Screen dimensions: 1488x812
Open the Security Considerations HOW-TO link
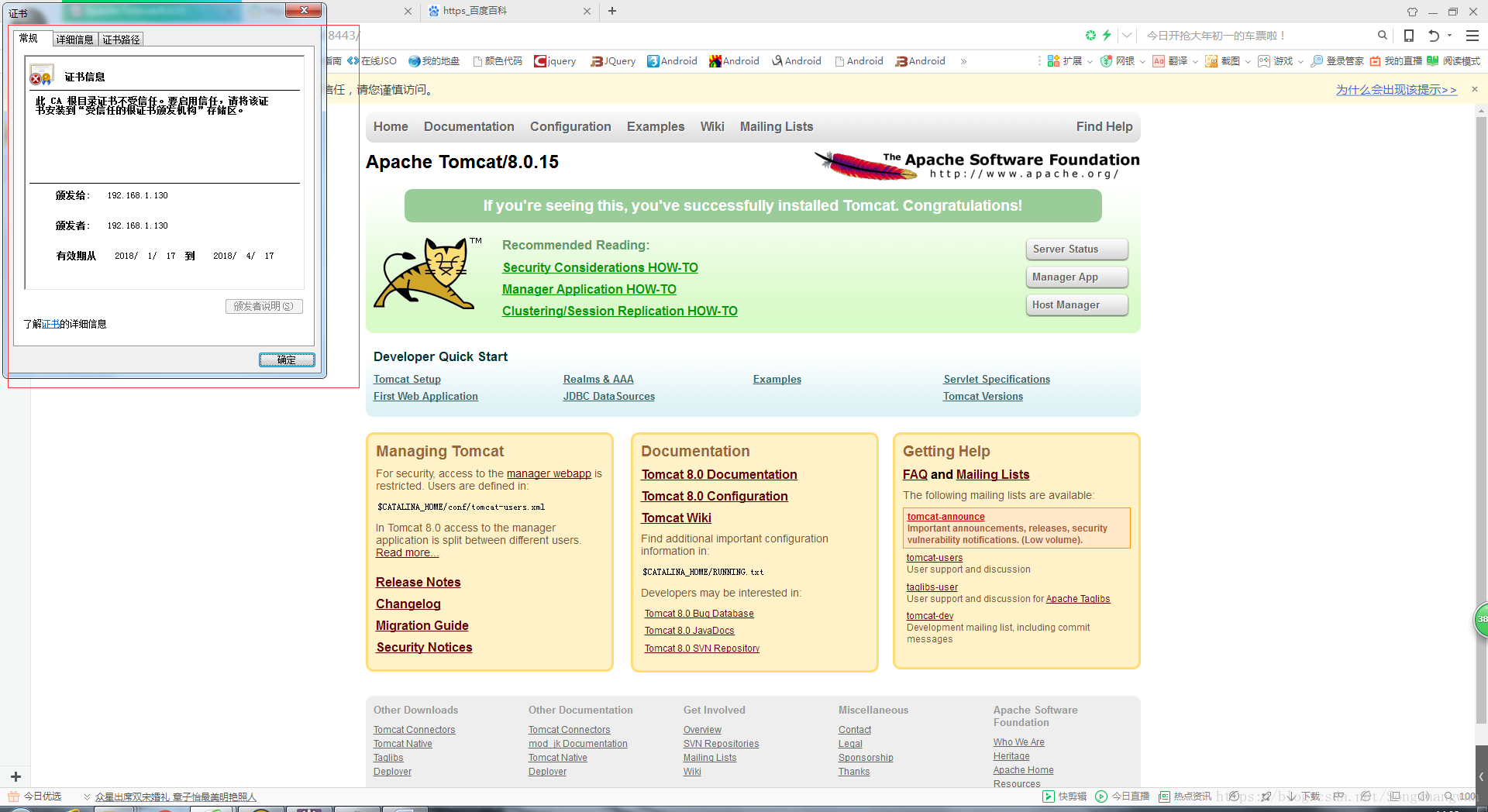pyautogui.click(x=600, y=267)
